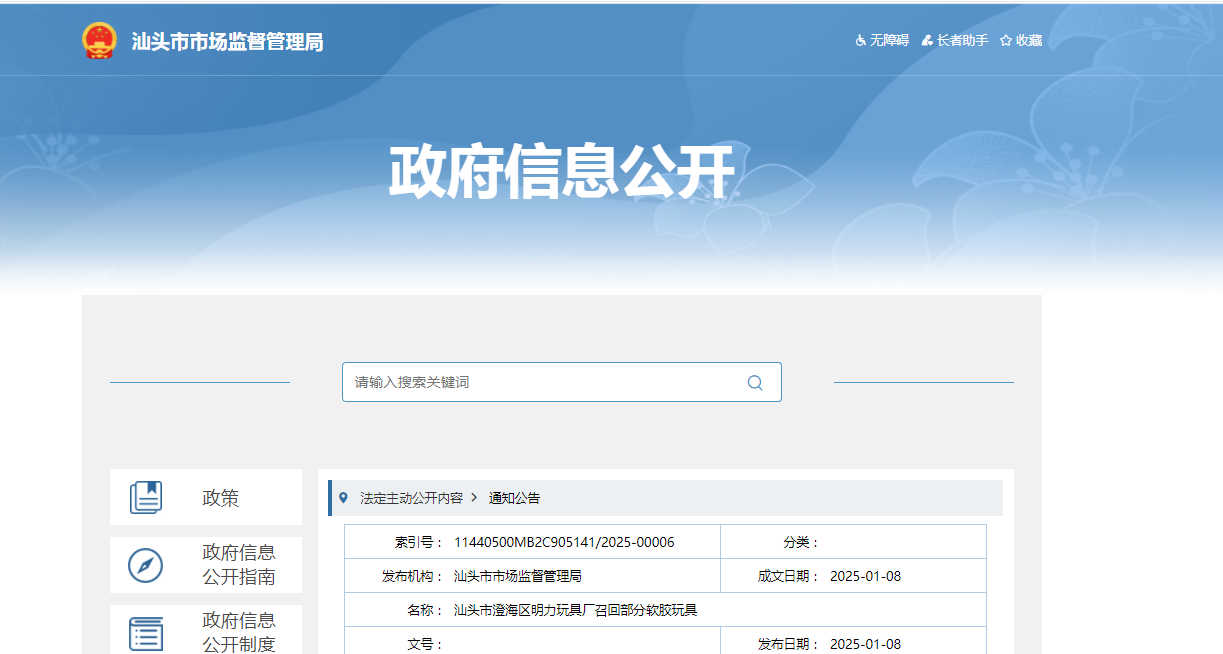Focus the 请输入搜索关键词 search box
Image resolution: width=1223 pixels, height=654 pixels.
[545, 382]
